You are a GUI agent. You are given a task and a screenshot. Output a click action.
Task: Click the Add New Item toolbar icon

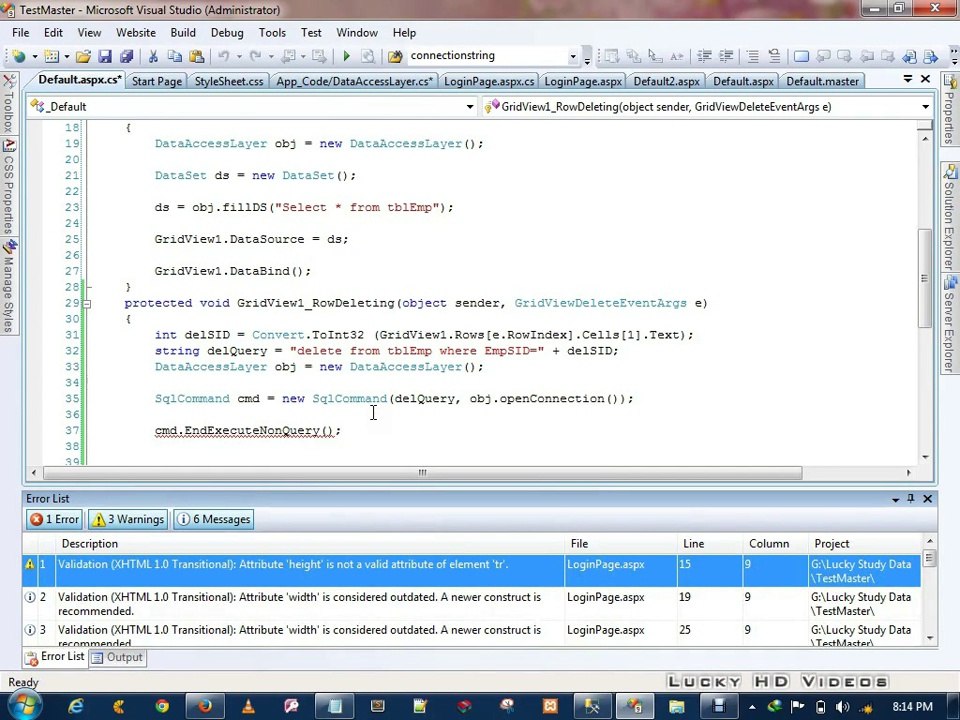click(x=52, y=56)
